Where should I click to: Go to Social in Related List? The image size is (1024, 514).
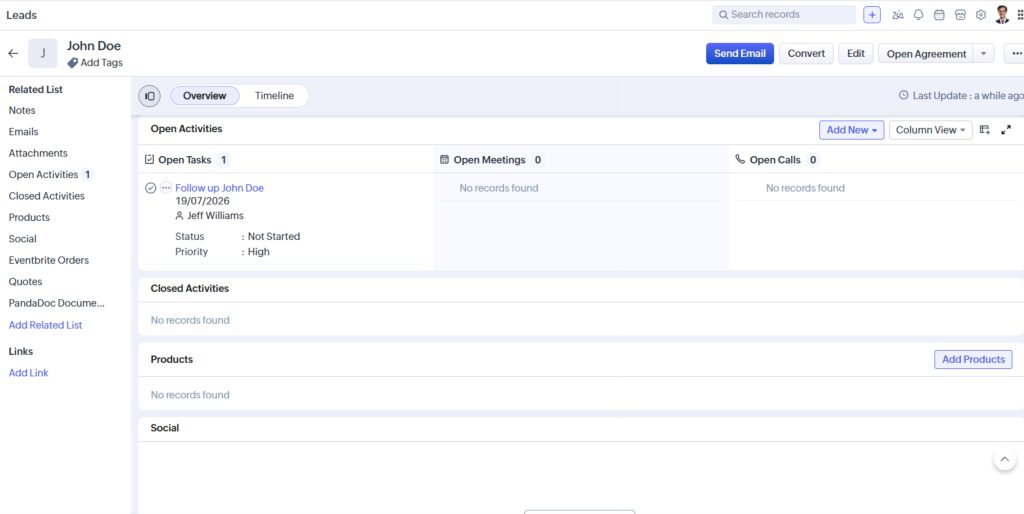coord(22,239)
